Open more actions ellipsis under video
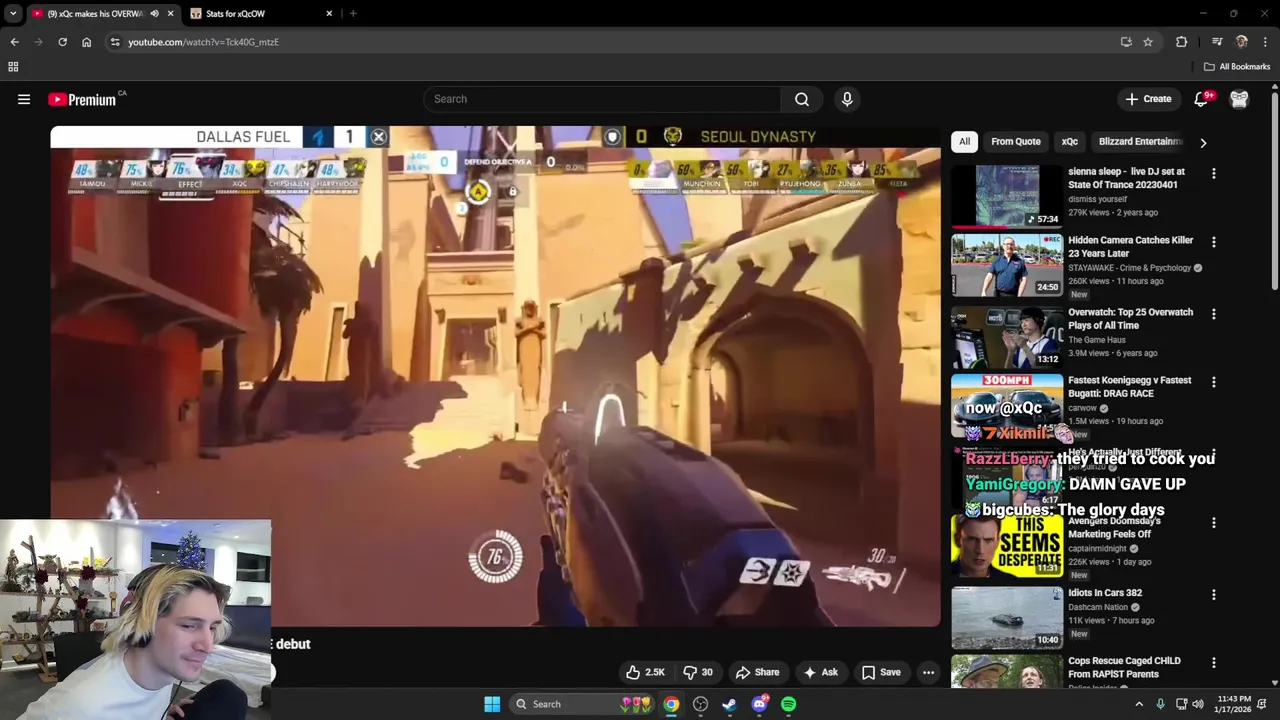Screen dimensions: 1280x720 928,672
